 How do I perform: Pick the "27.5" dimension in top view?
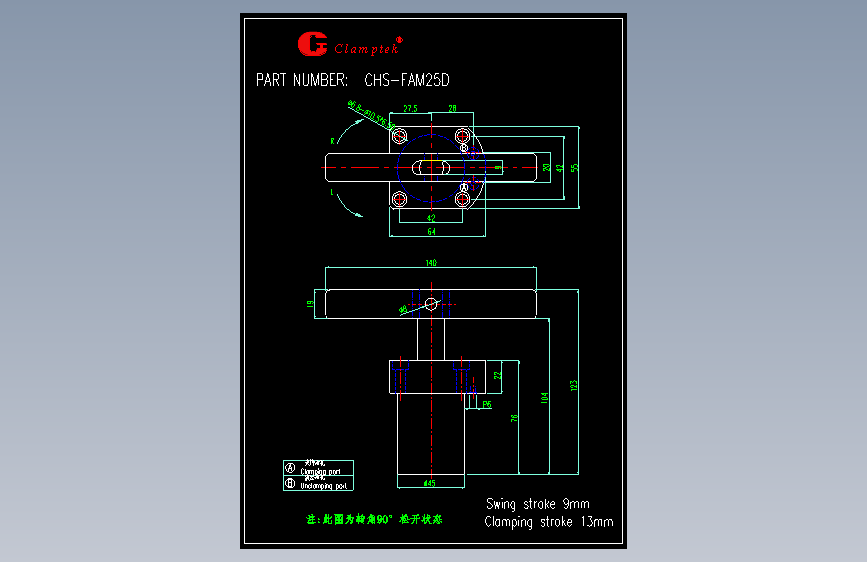[410, 108]
